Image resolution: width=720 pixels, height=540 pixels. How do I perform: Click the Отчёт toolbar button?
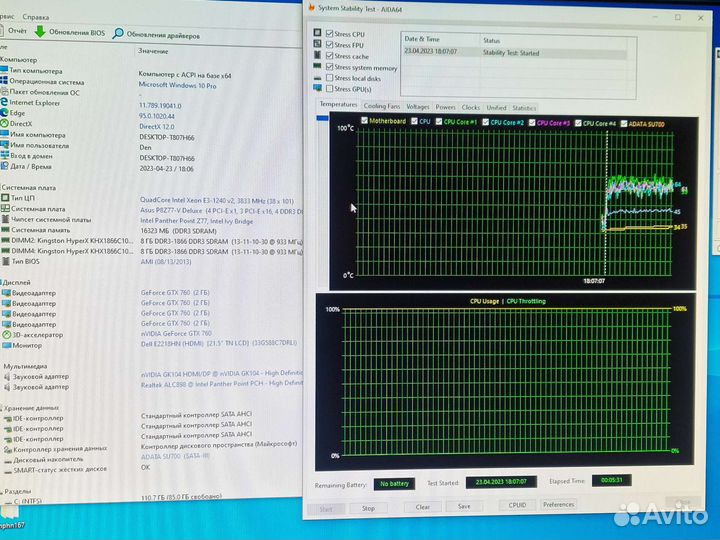[x=13, y=31]
